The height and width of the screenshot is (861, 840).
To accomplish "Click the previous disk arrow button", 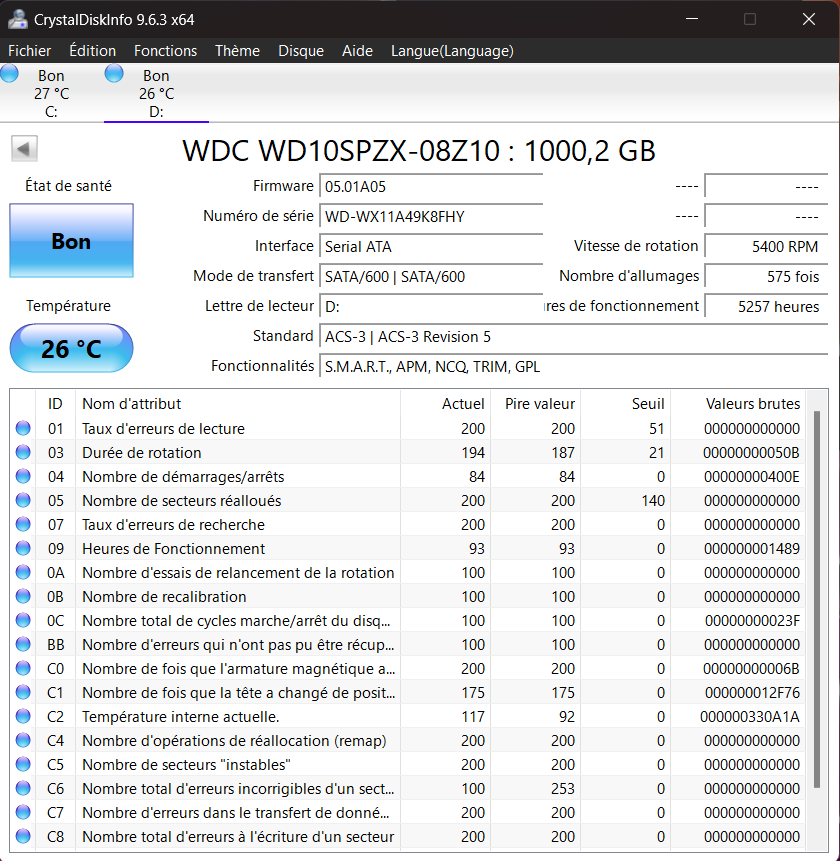I will click(x=24, y=149).
